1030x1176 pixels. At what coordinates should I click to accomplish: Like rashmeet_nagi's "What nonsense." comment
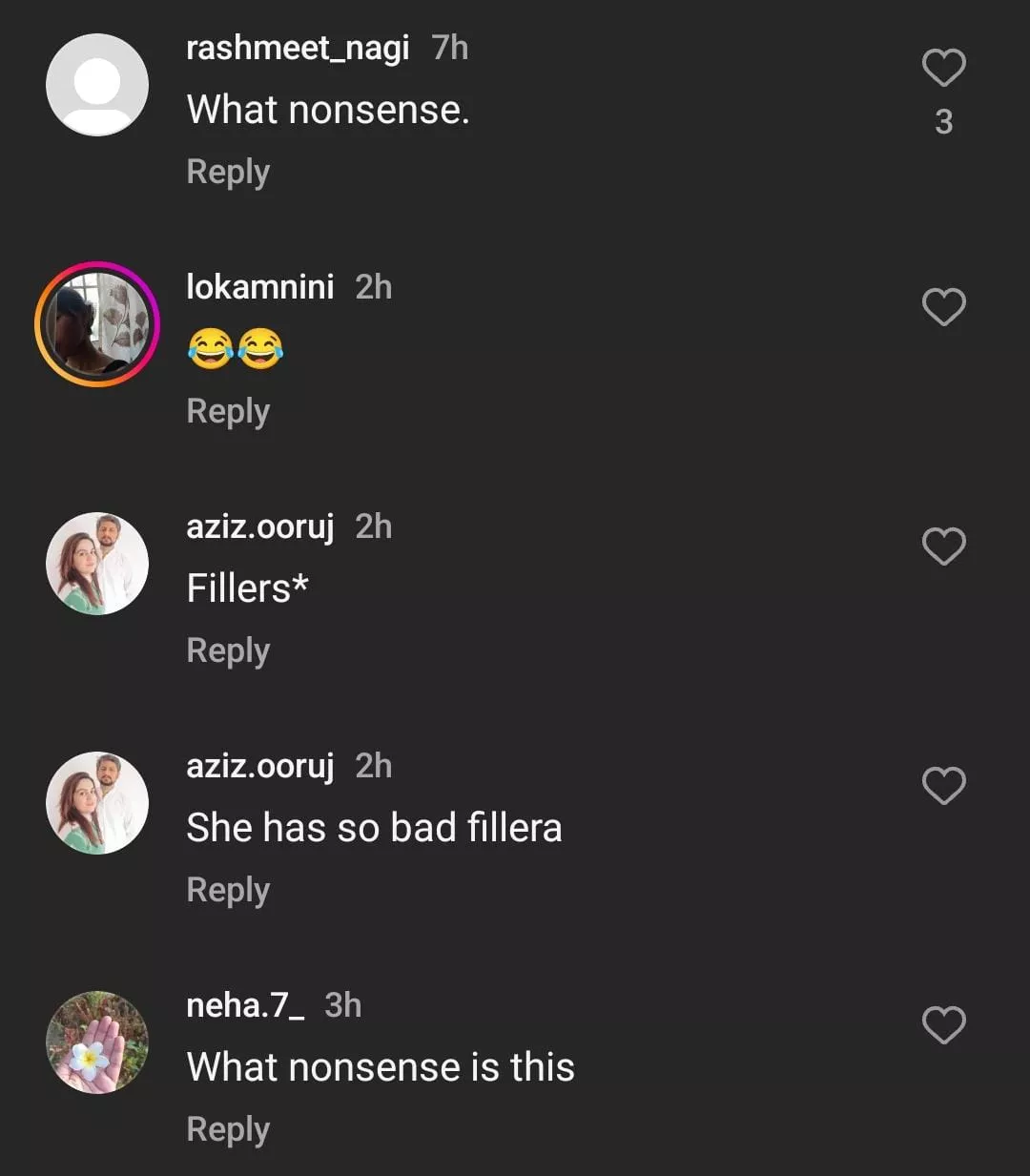[x=943, y=68]
